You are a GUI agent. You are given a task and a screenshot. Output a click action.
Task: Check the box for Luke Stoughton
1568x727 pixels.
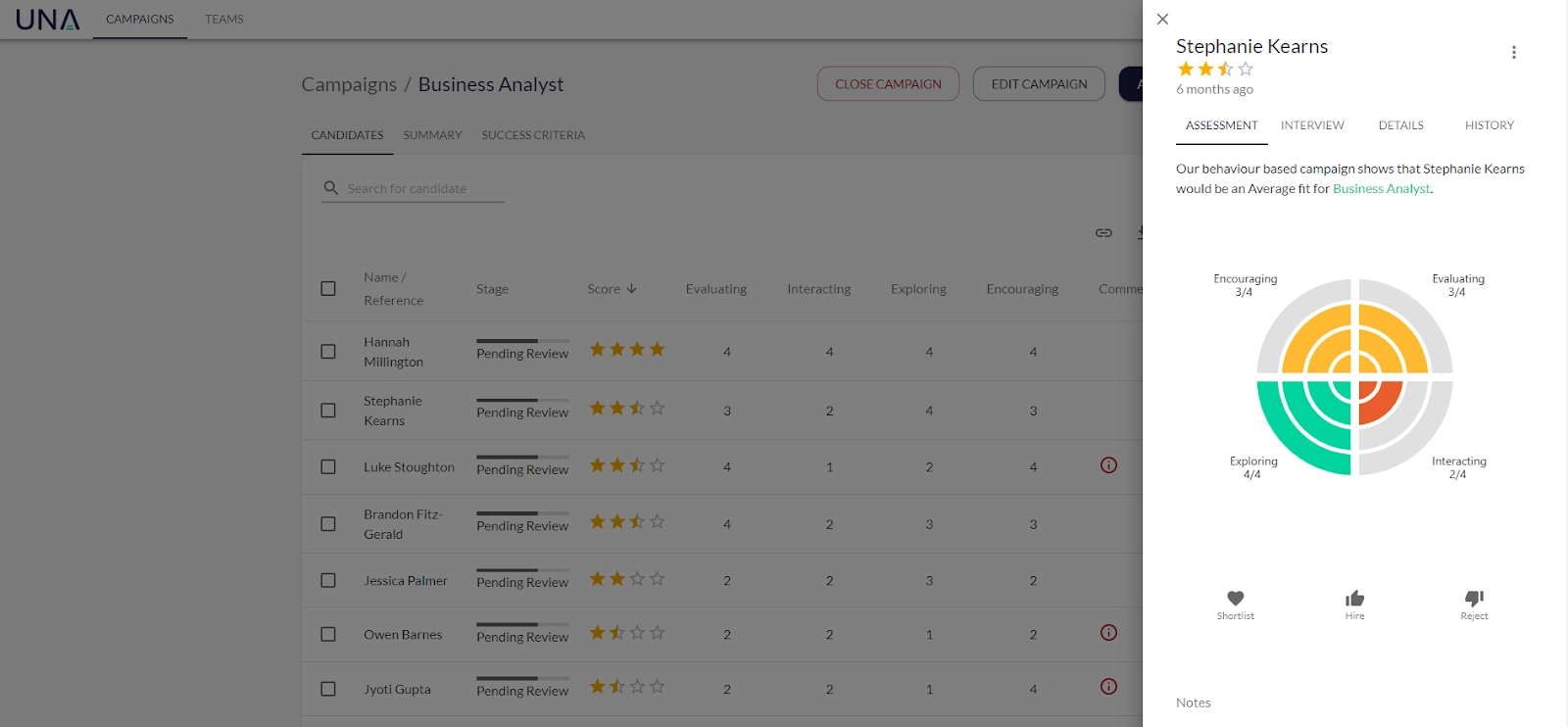click(x=328, y=466)
